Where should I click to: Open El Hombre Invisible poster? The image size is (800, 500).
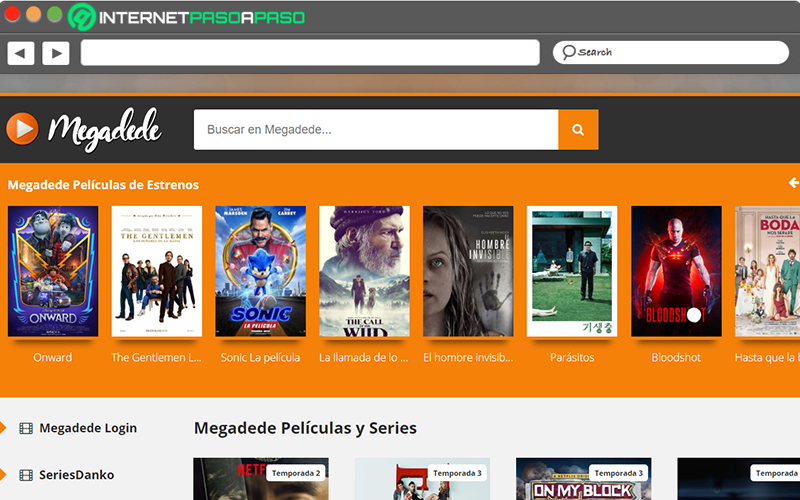coord(468,271)
